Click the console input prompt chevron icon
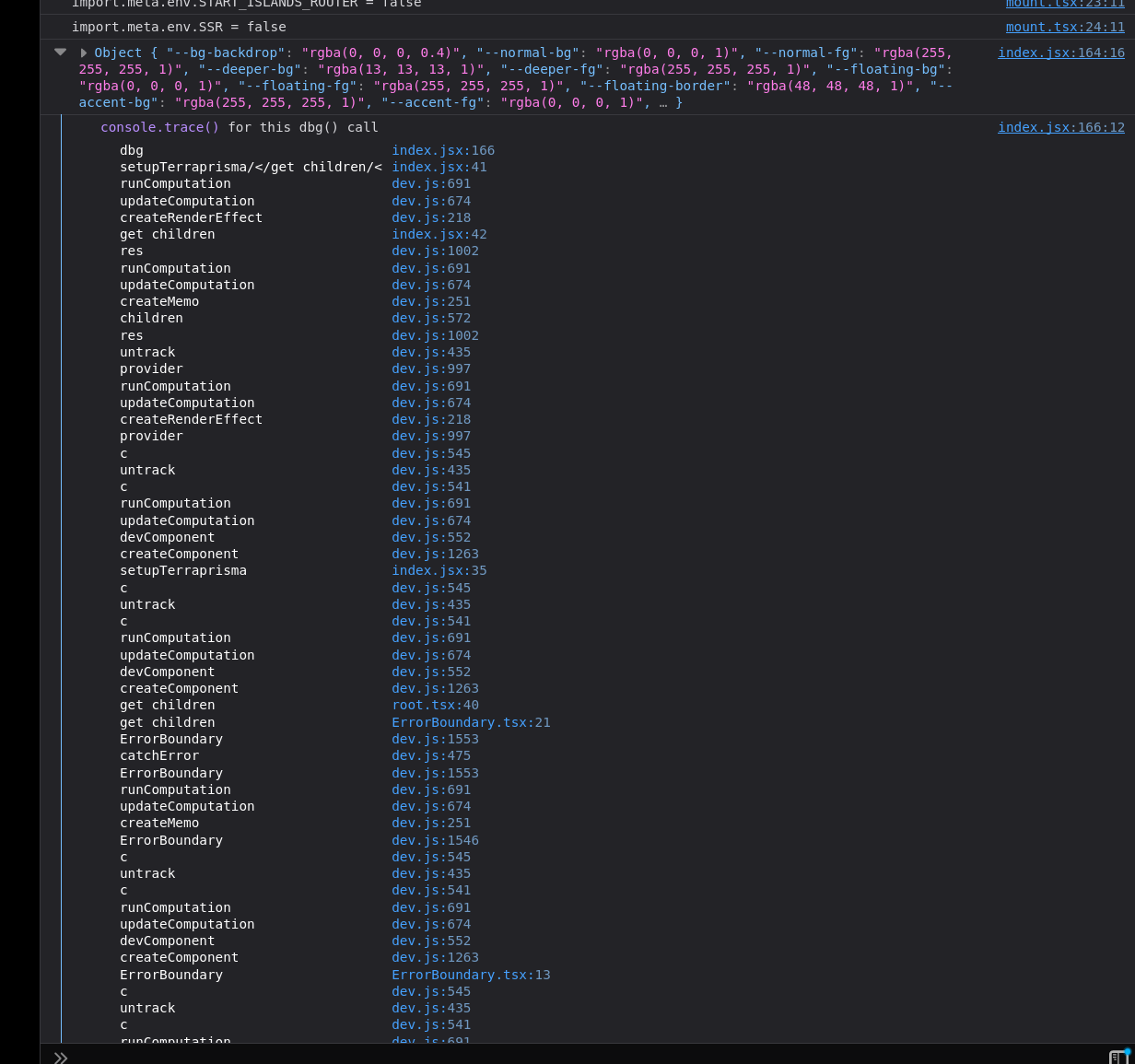The height and width of the screenshot is (1064, 1135). click(61, 1057)
